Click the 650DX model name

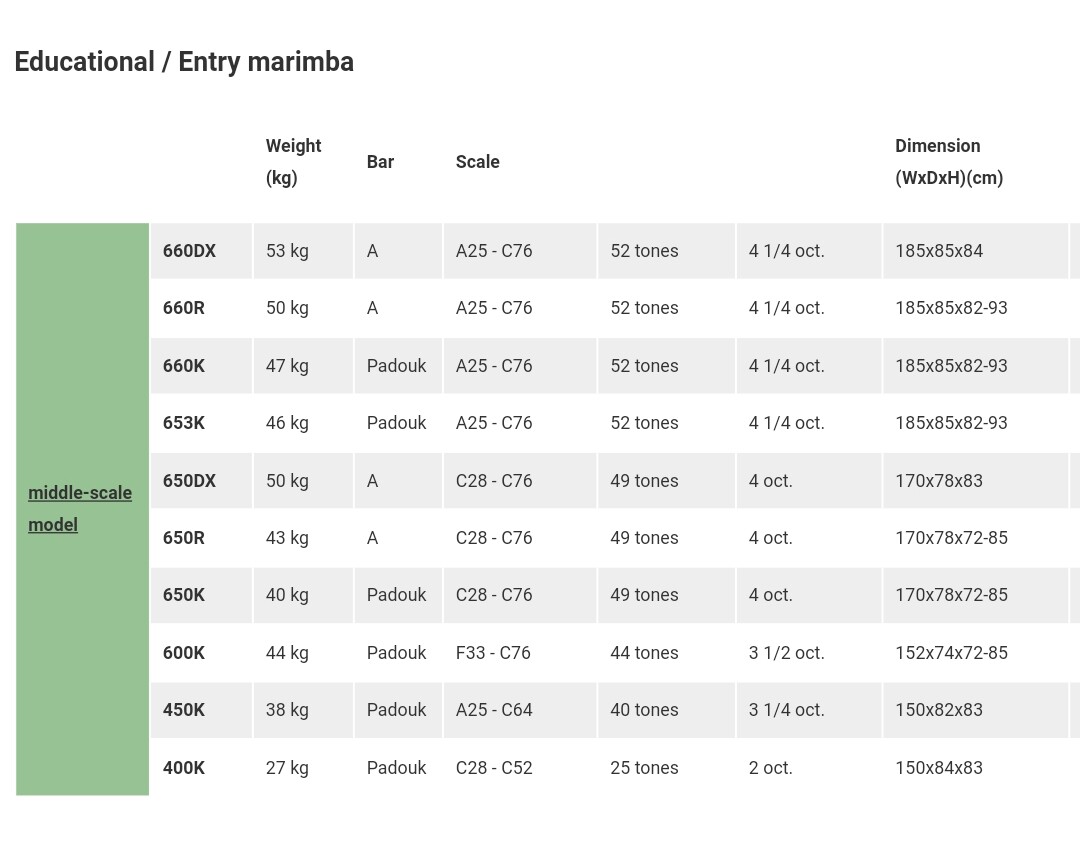[x=189, y=481]
